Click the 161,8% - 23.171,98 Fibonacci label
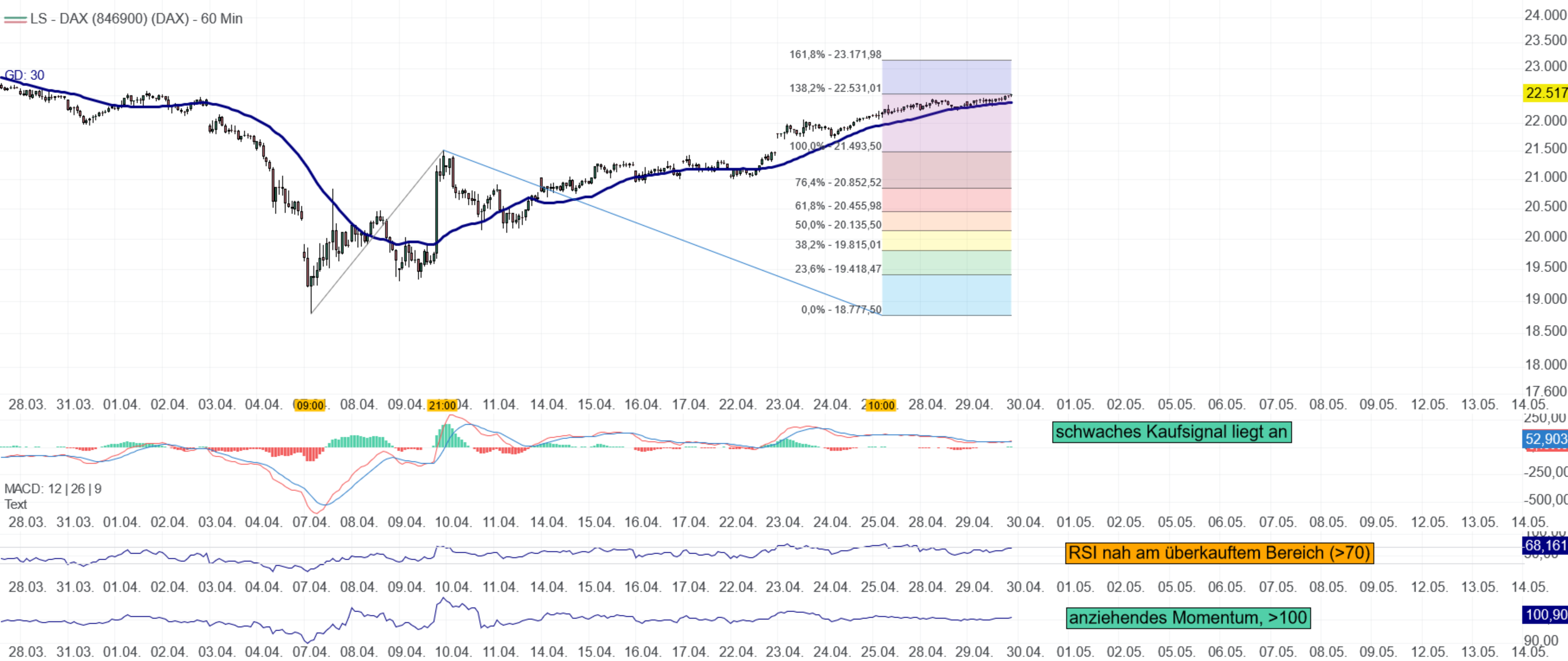 coord(835,55)
